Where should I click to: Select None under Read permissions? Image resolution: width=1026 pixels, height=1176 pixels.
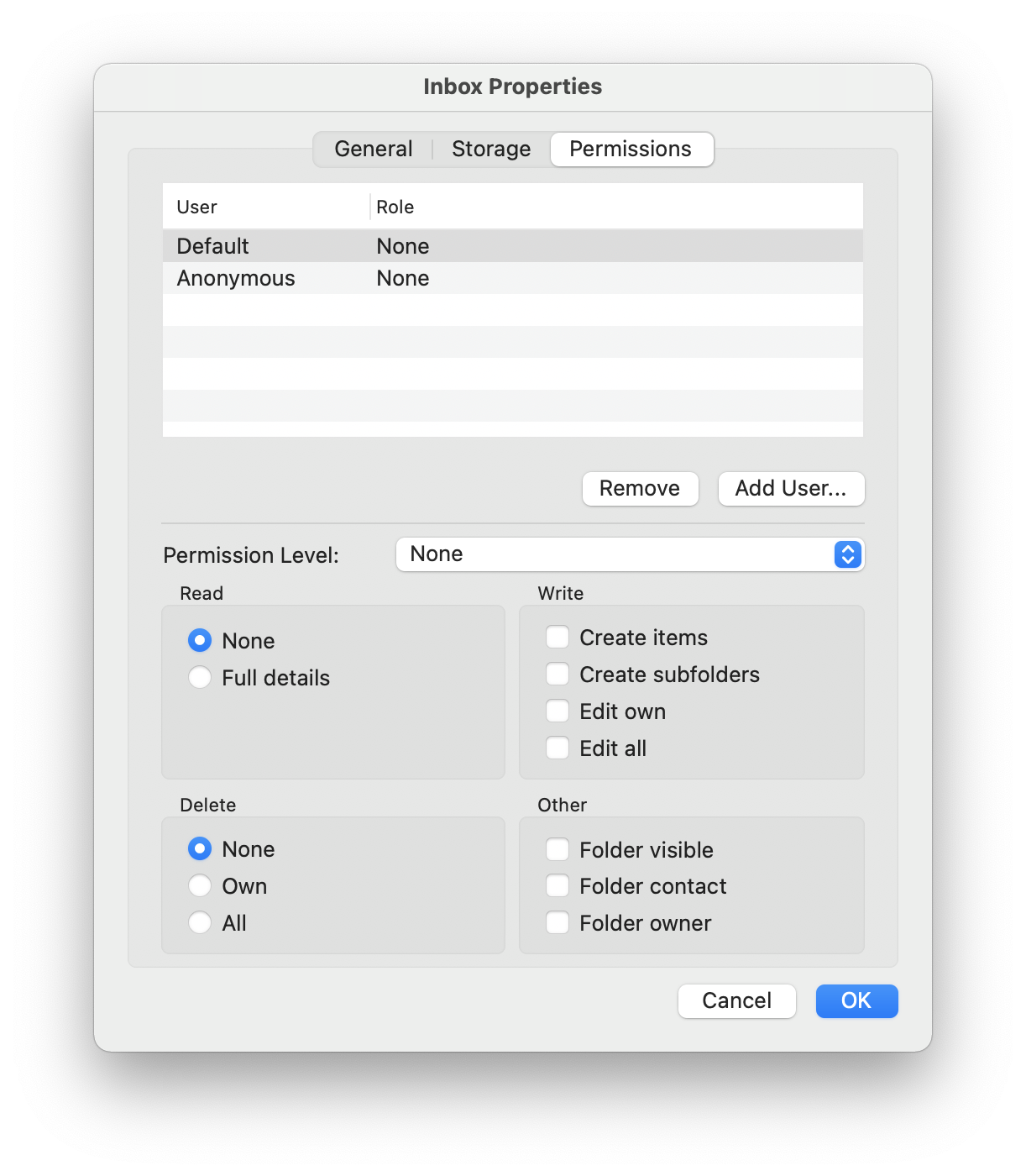click(x=199, y=640)
